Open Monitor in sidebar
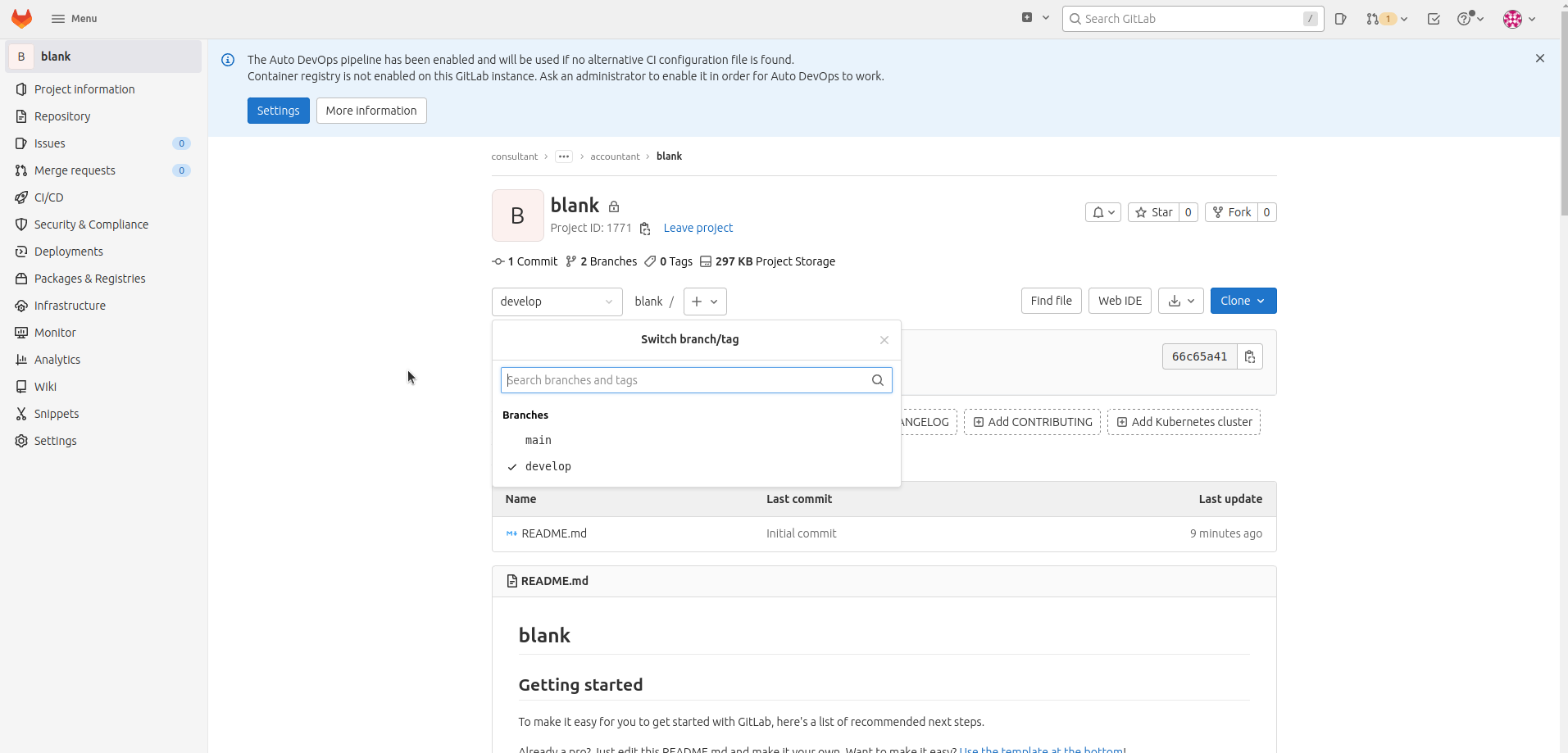The height and width of the screenshot is (753, 1568). 103,333
